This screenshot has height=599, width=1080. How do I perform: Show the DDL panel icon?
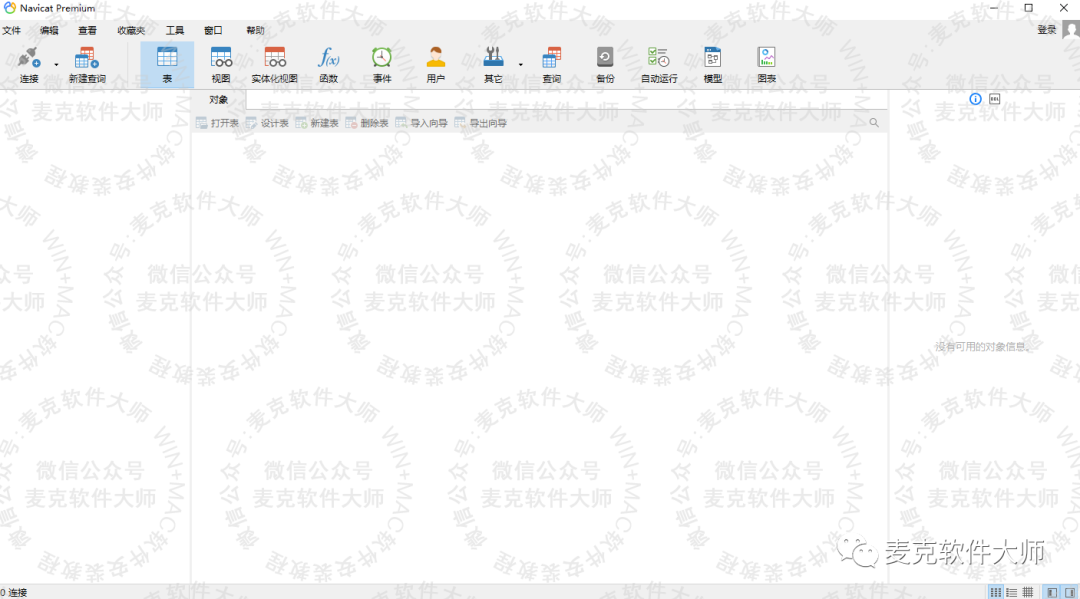(x=995, y=99)
